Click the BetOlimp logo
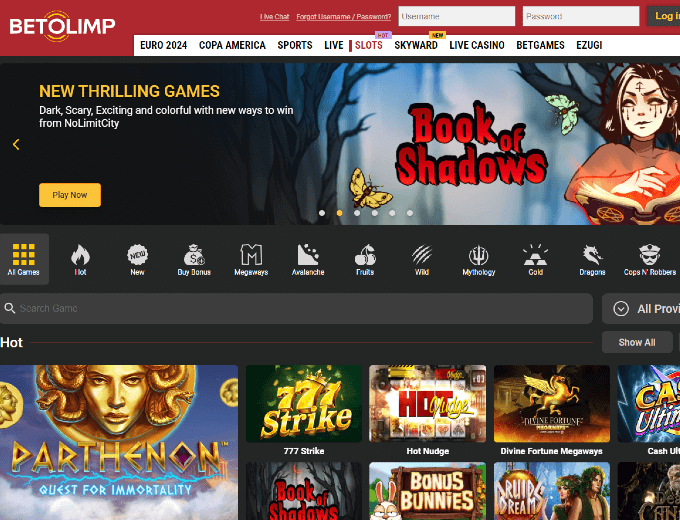Viewport: 680px width, 520px height. [x=62, y=26]
